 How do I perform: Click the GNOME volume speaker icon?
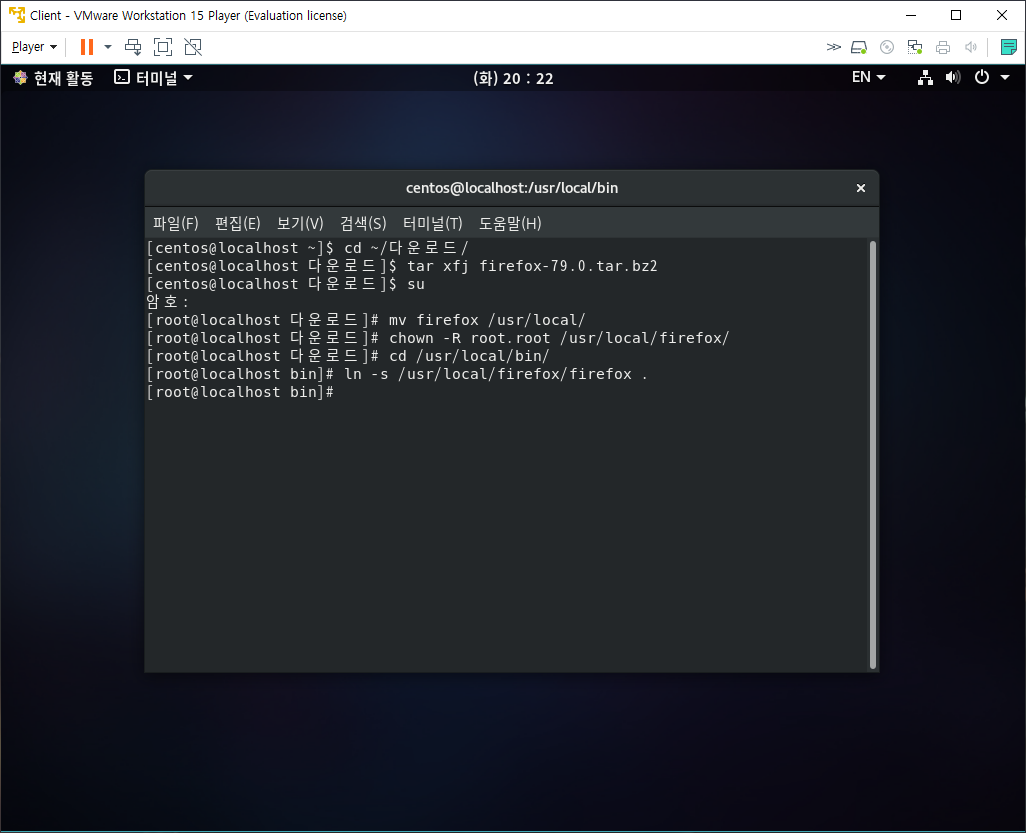coord(953,78)
